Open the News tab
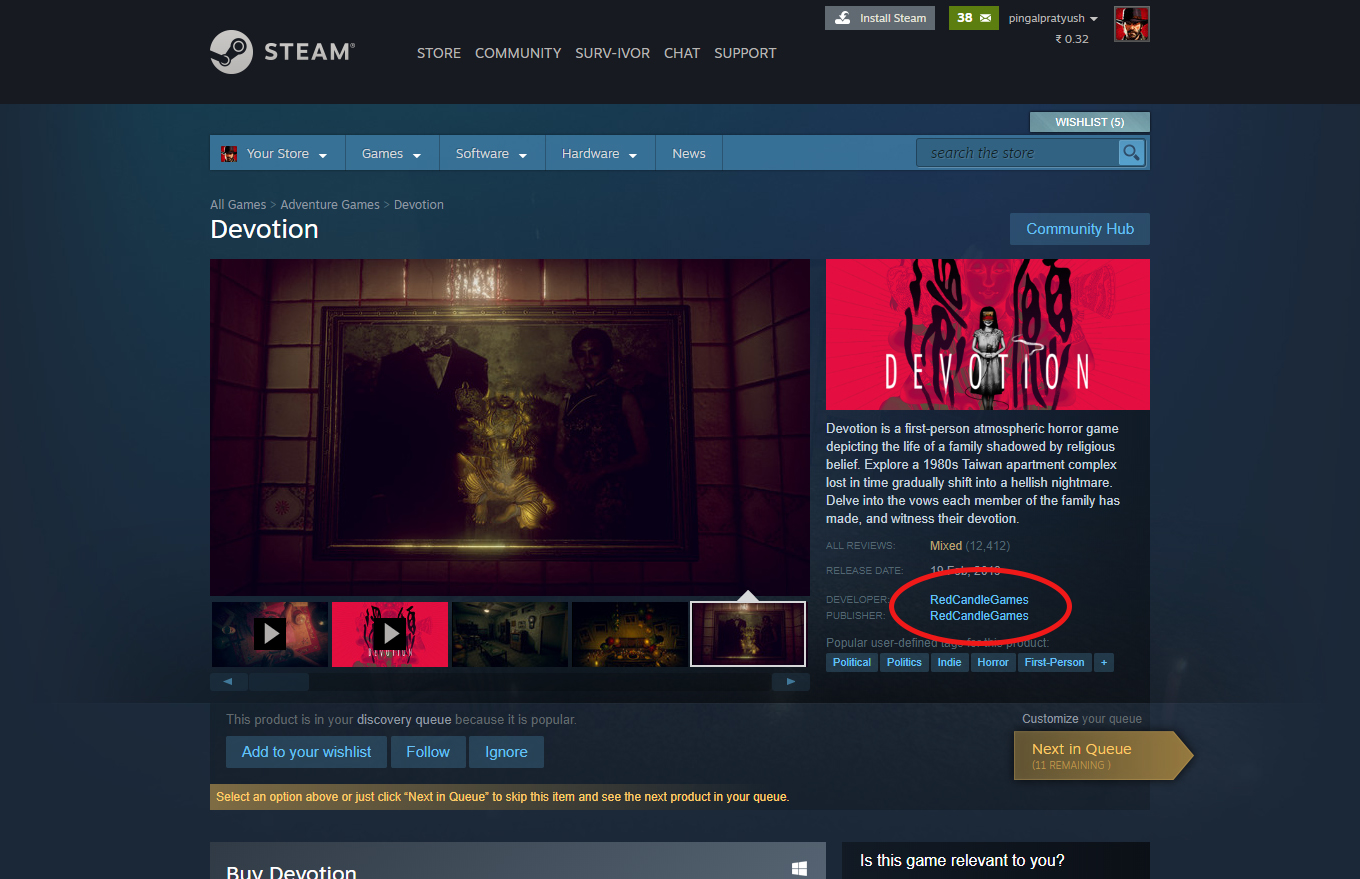Viewport: 1360px width, 879px height. [689, 153]
